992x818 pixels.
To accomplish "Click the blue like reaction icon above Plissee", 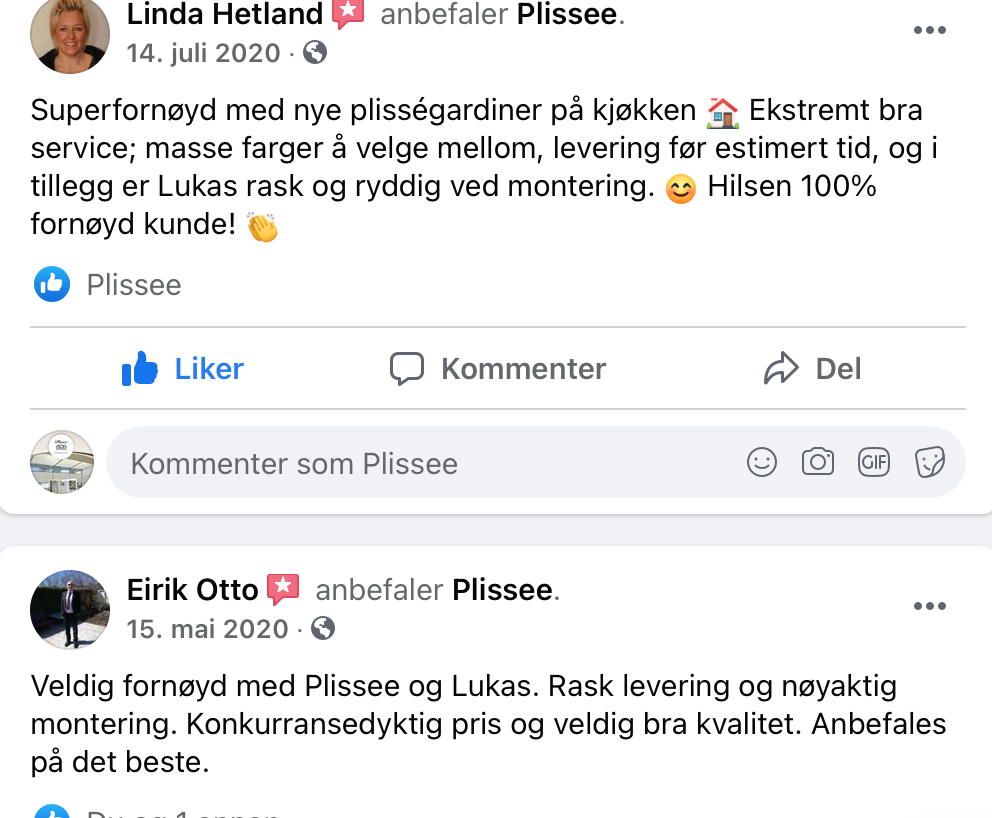I will click(52, 285).
